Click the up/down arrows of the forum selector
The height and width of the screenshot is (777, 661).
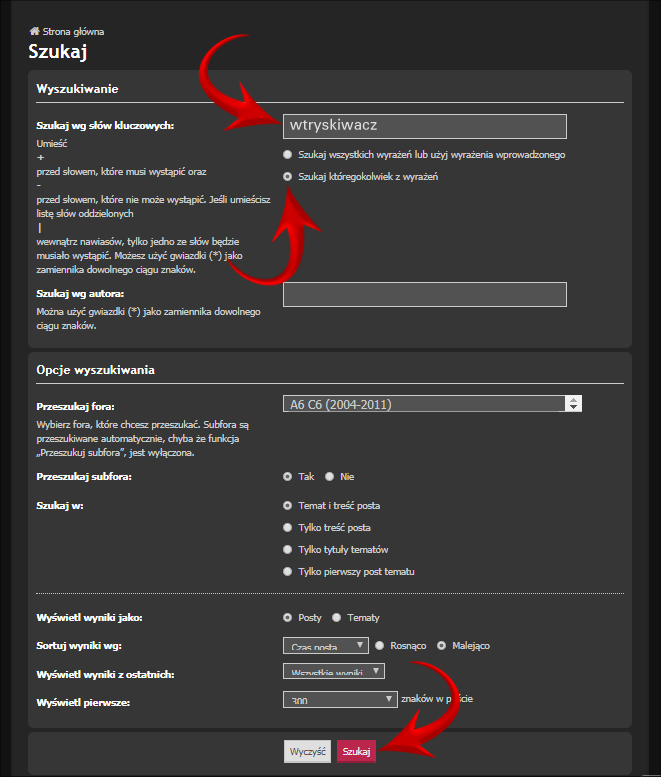(573, 404)
